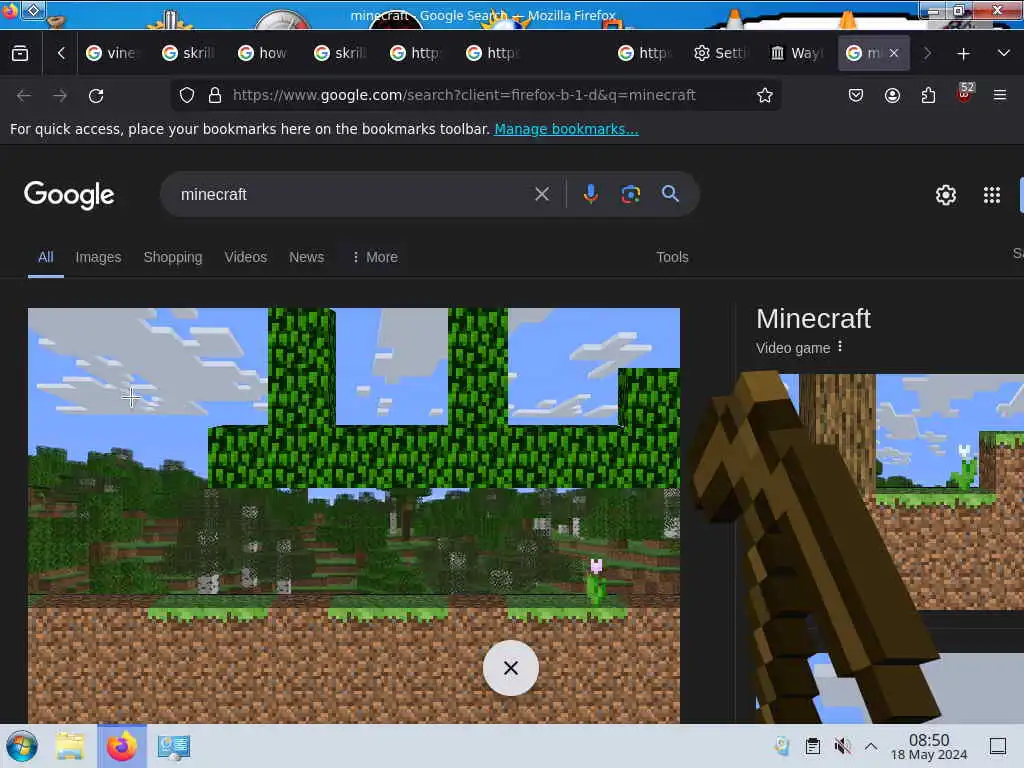This screenshot has width=1024, height=768.
Task: Open the clipboard tray icon
Action: (x=812, y=746)
